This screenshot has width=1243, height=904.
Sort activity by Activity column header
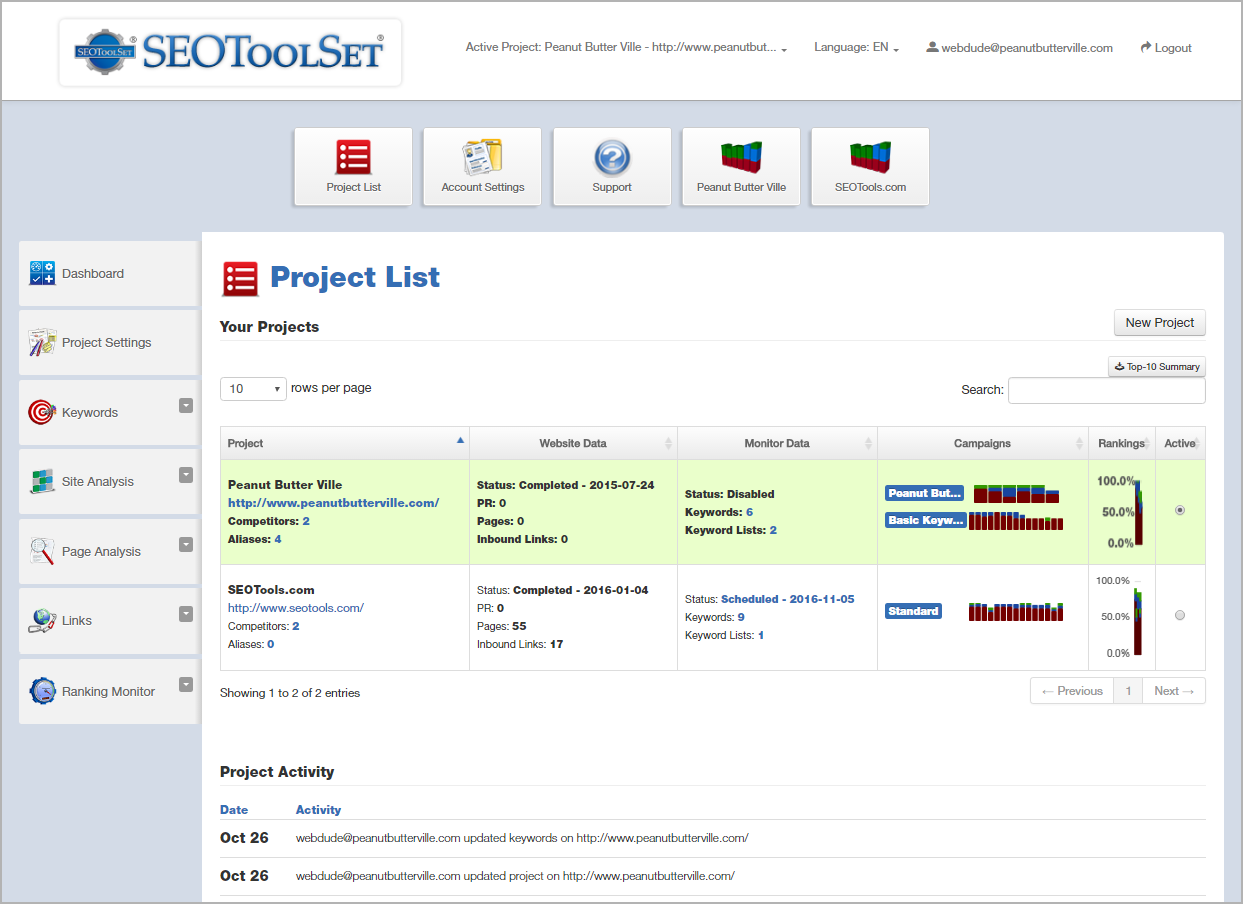318,810
